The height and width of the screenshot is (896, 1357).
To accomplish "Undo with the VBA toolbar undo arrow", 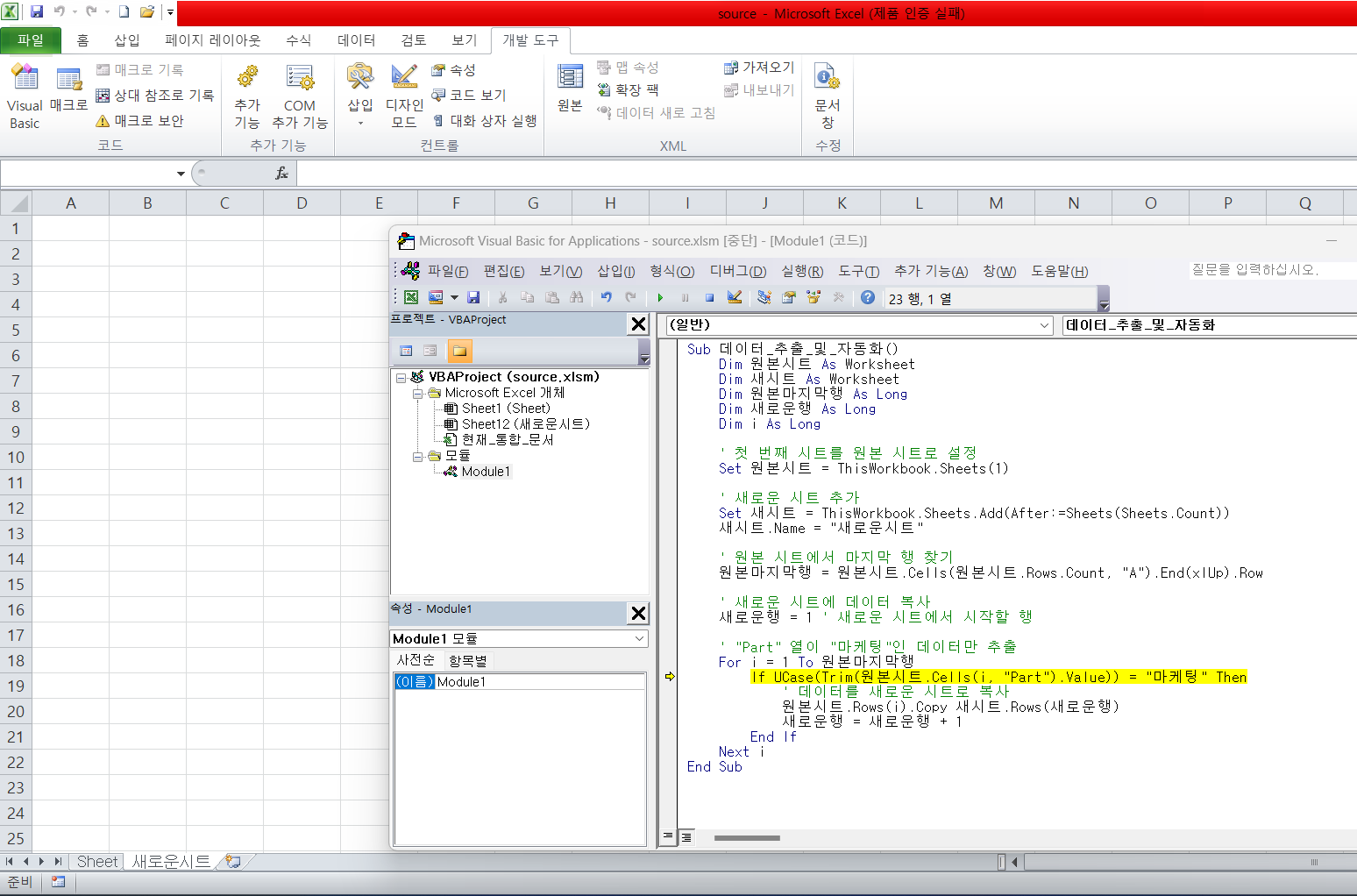I will click(606, 298).
